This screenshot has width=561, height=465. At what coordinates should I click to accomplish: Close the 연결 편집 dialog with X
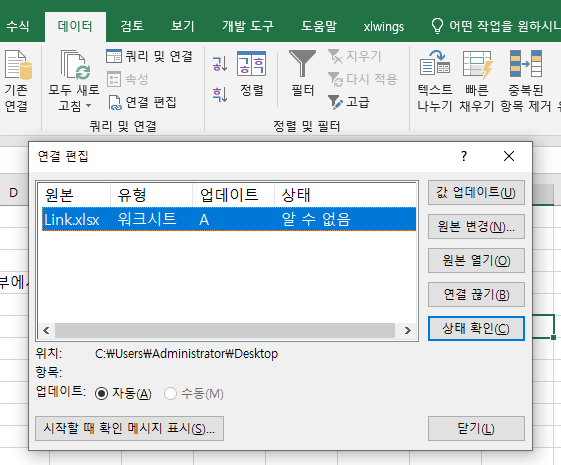click(x=509, y=156)
